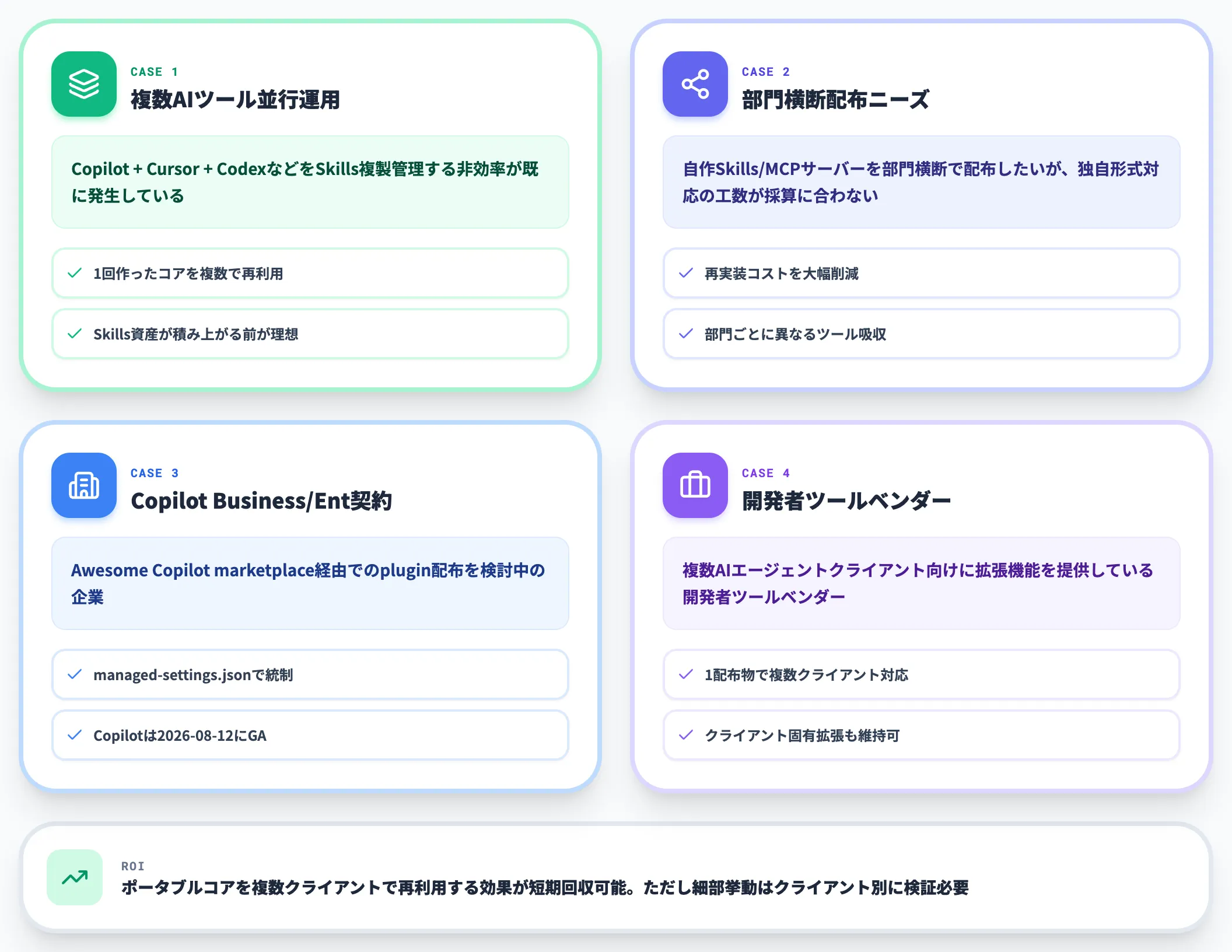Select the CASE 3 label
The height and width of the screenshot is (952, 1232).
click(x=155, y=473)
